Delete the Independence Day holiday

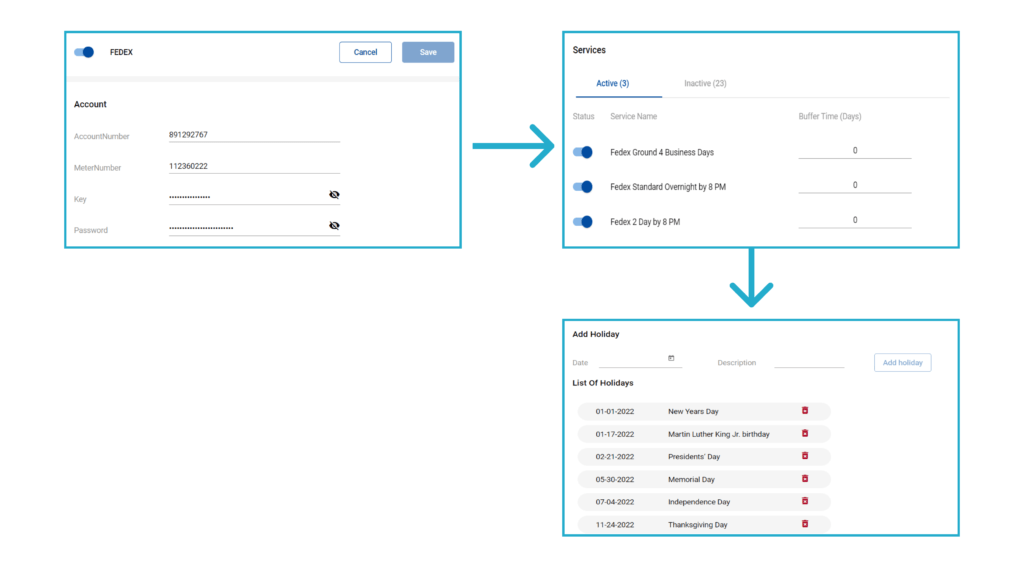tap(805, 501)
